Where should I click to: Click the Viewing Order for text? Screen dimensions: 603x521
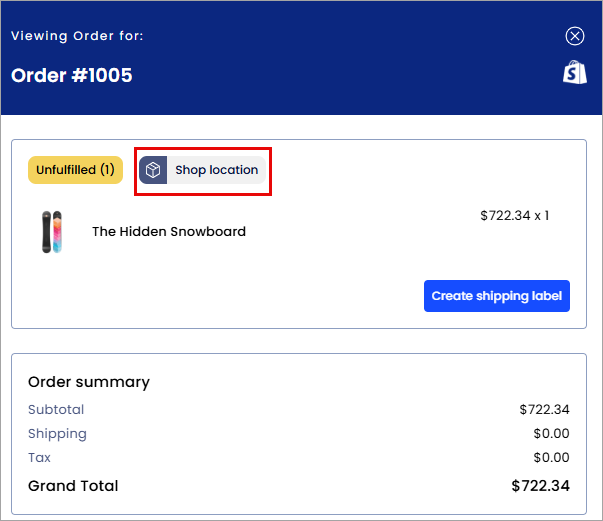(77, 36)
